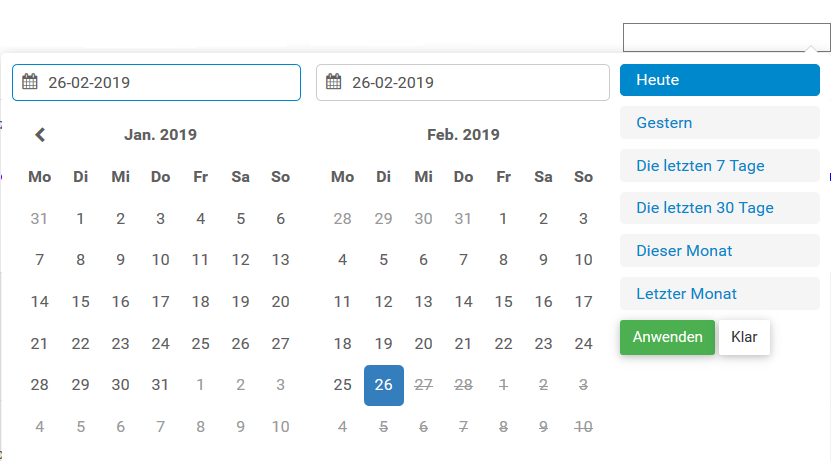Select the Heute preset range
The image size is (831, 461).
(x=719, y=80)
